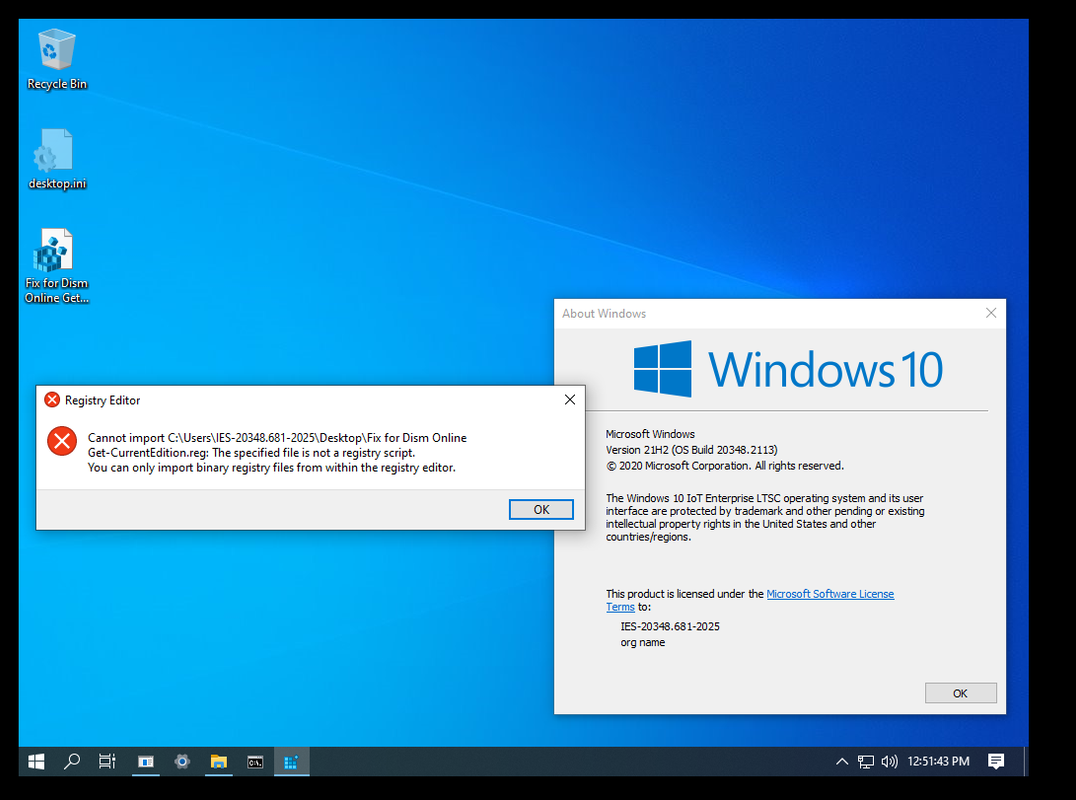Screen dimensions: 1076x800
Task: Click OK in the Registry Editor error dialog
Action: coord(541,510)
